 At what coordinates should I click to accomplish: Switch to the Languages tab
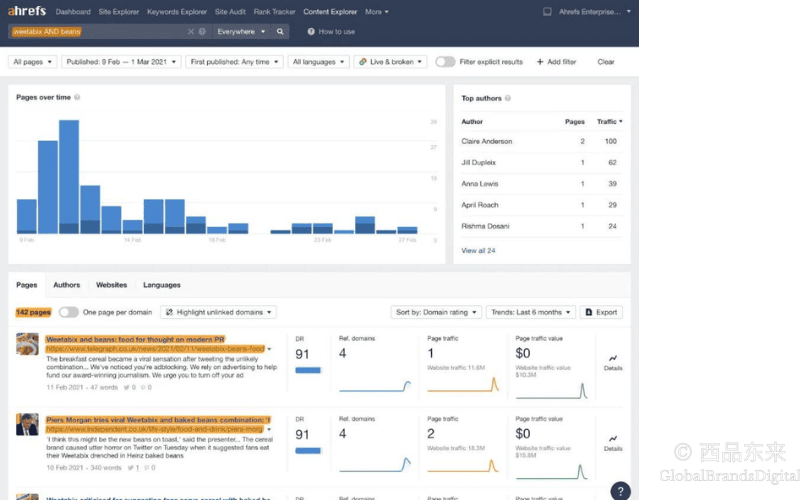[x=162, y=285]
